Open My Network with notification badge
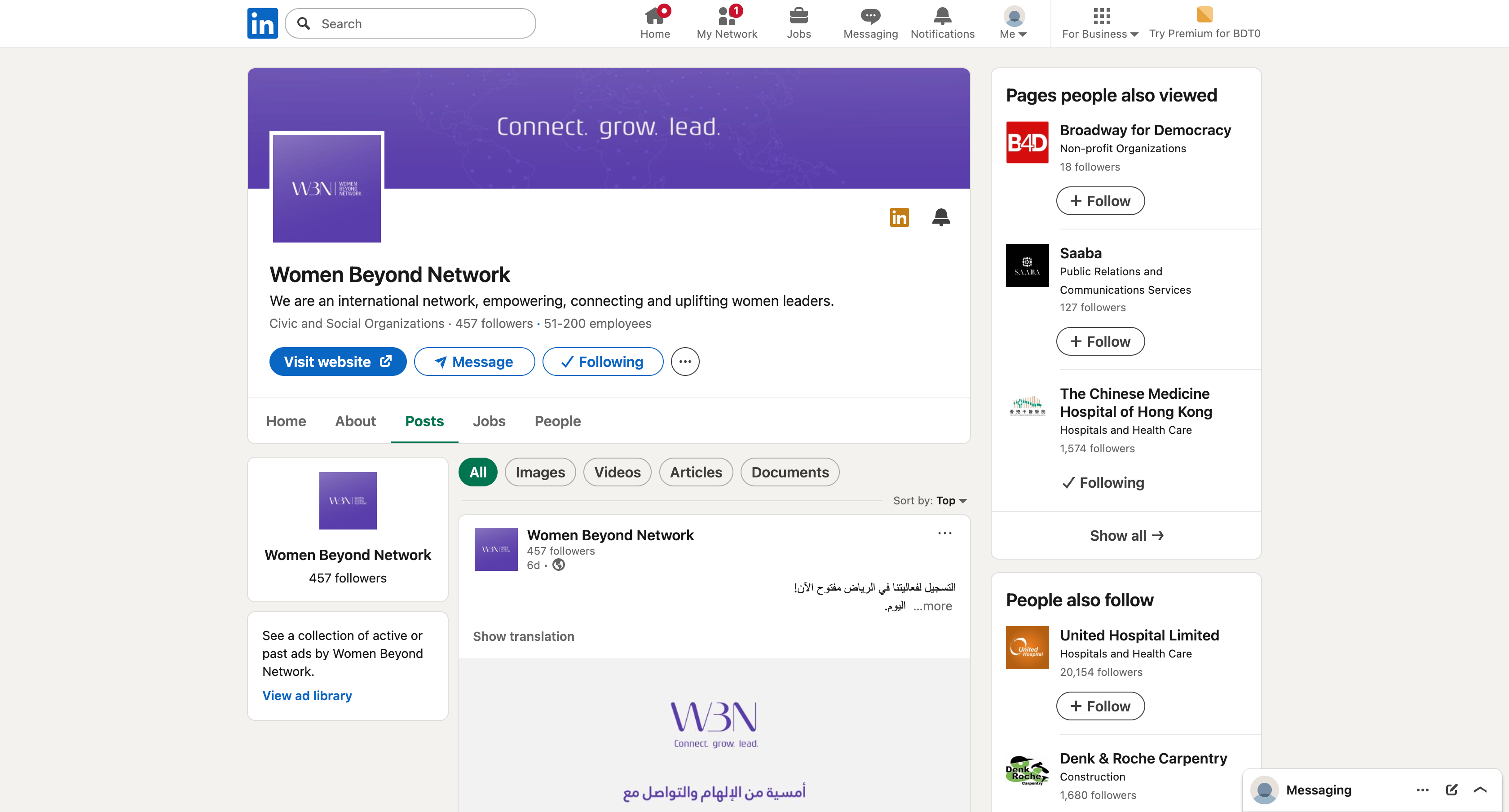The width and height of the screenshot is (1509, 812). point(727,23)
